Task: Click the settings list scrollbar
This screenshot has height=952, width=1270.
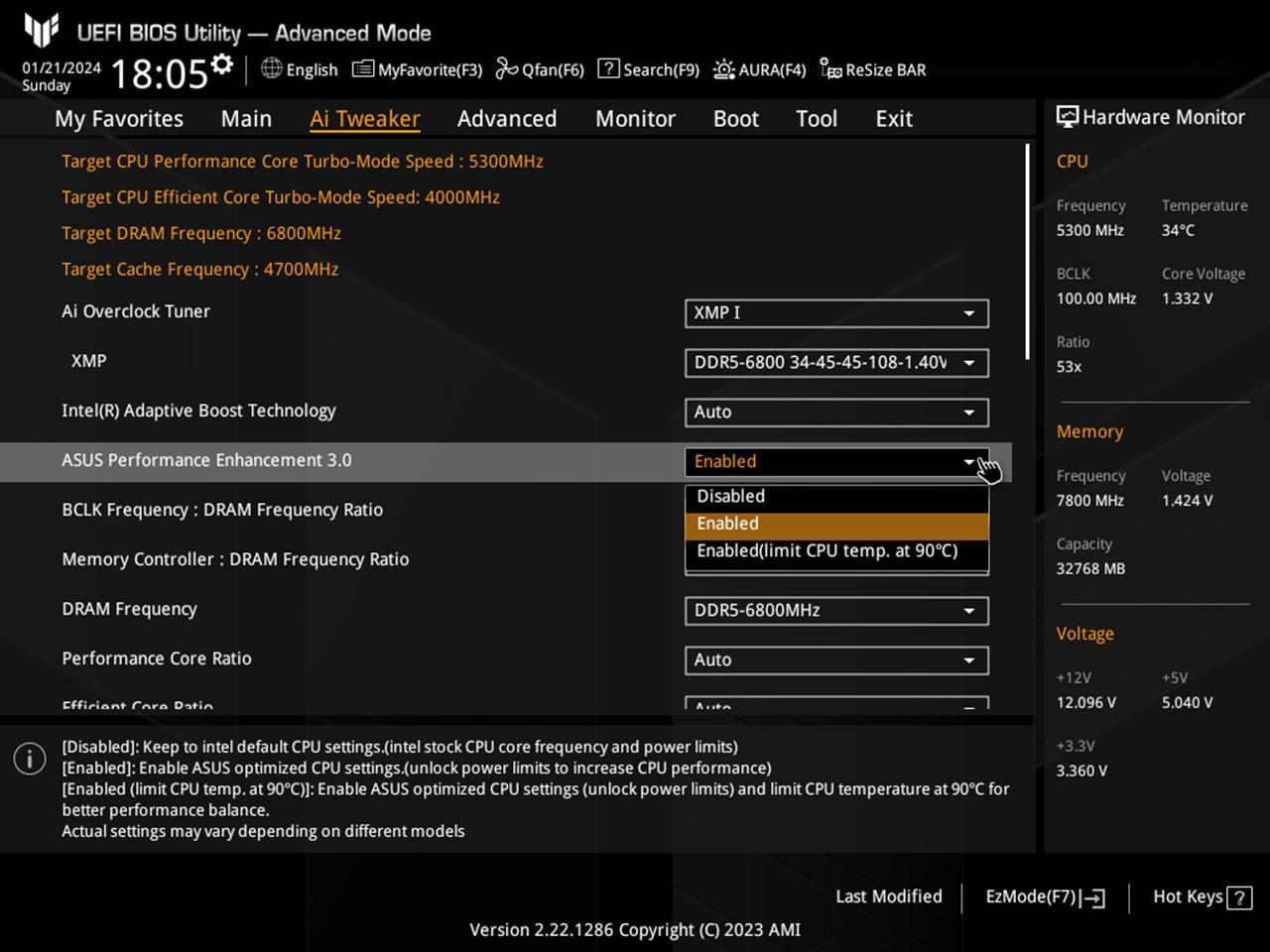Action: (x=1027, y=251)
